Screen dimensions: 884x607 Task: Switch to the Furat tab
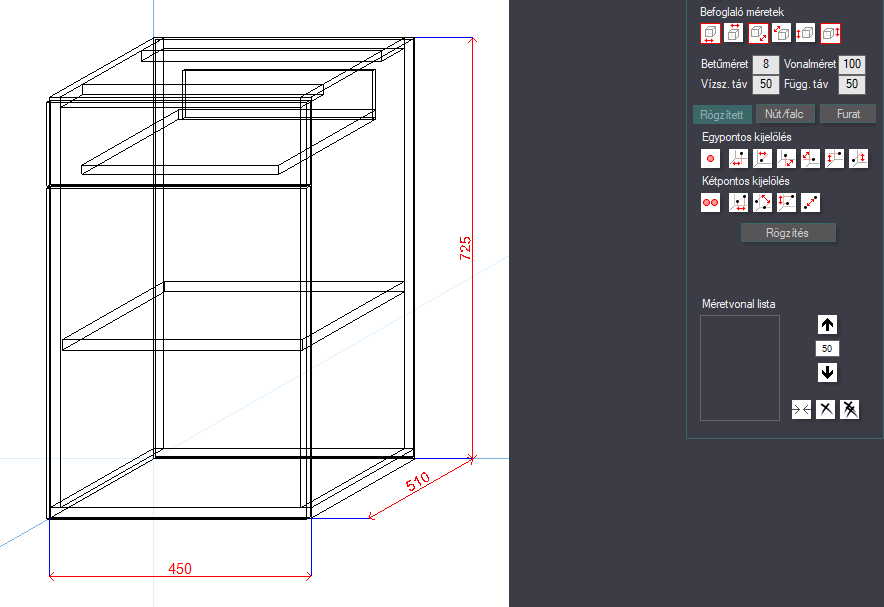point(848,114)
